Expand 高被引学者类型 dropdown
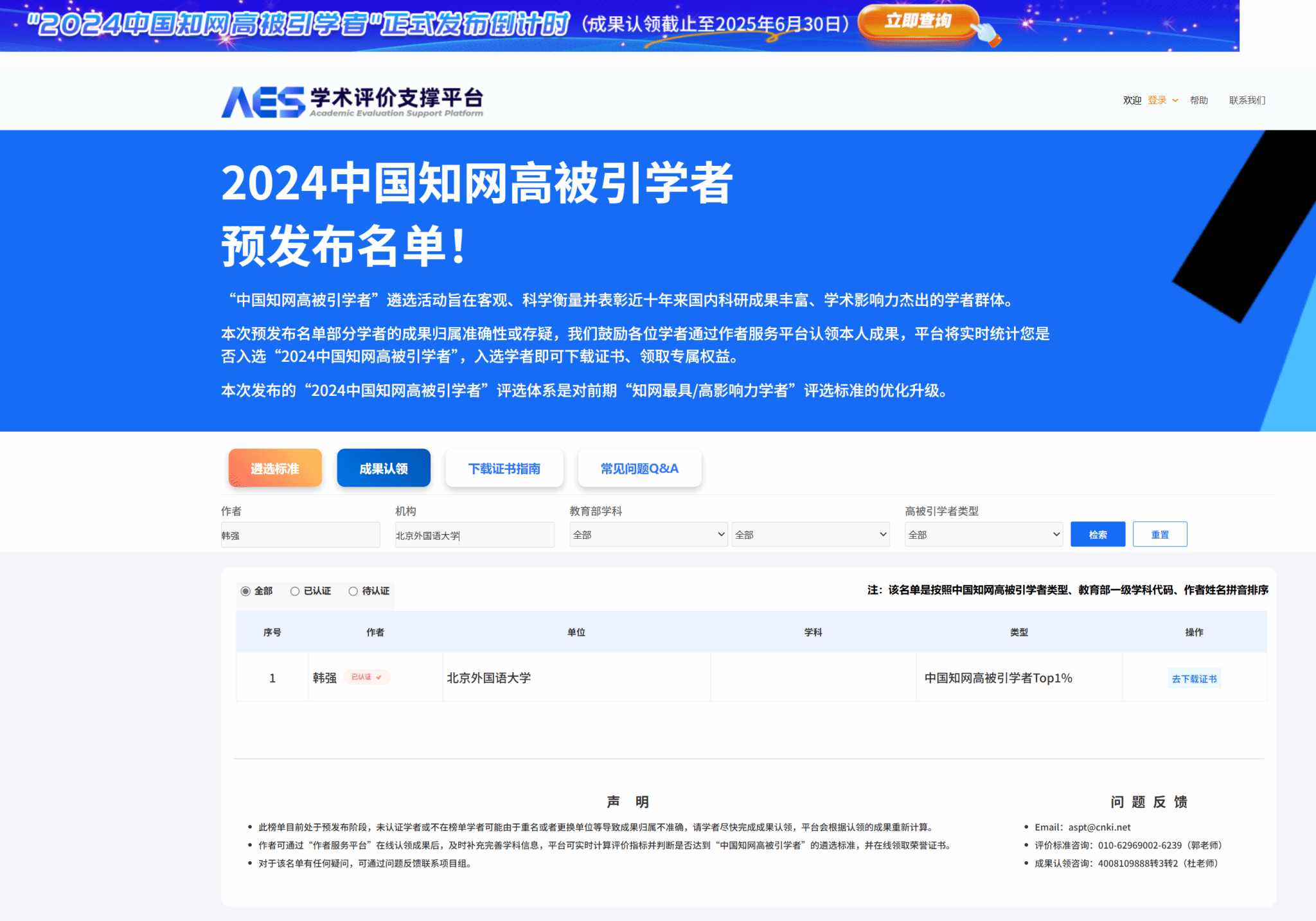This screenshot has height=921, width=1316. (x=983, y=535)
